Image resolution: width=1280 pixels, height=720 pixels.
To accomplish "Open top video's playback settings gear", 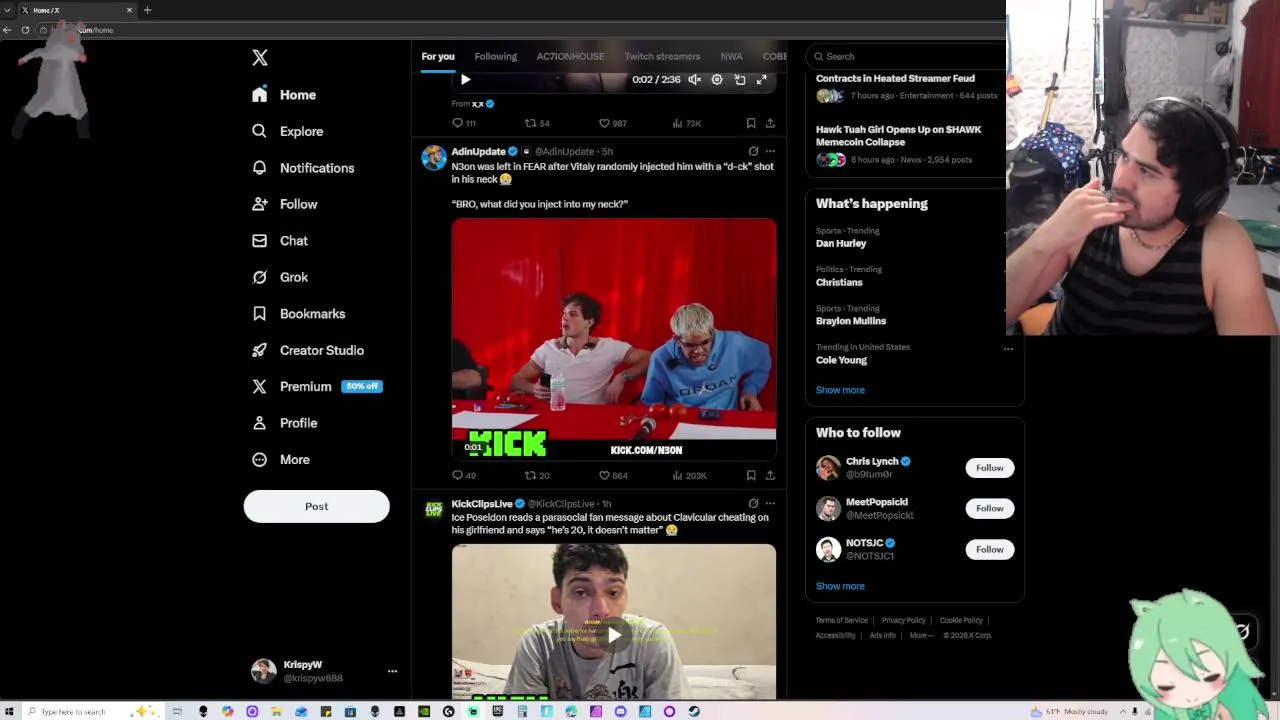I will (717, 80).
